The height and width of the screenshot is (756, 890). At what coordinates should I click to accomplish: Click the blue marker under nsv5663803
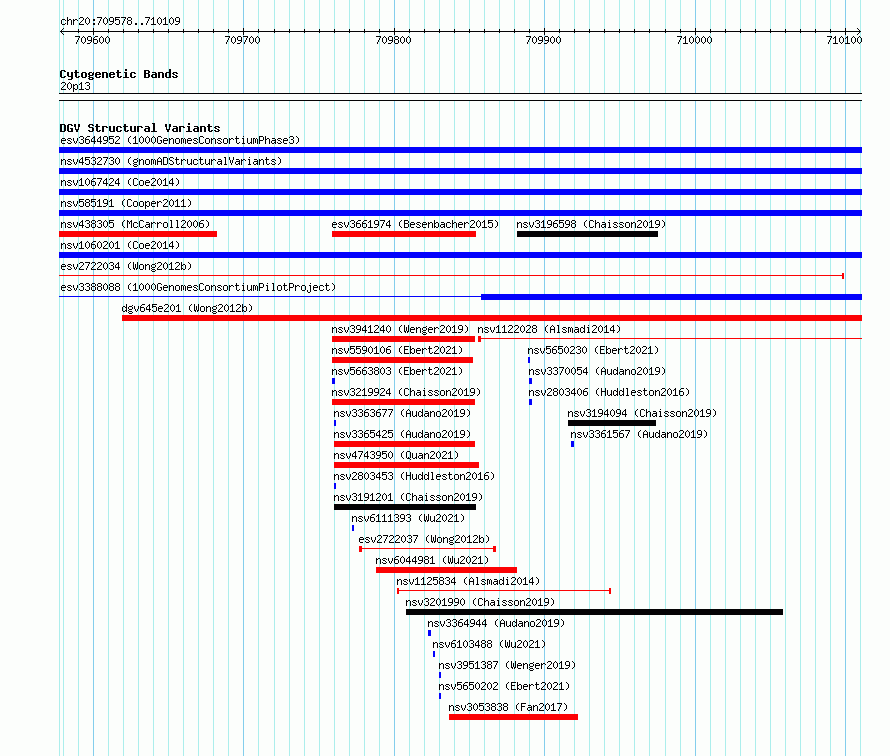pyautogui.click(x=333, y=381)
